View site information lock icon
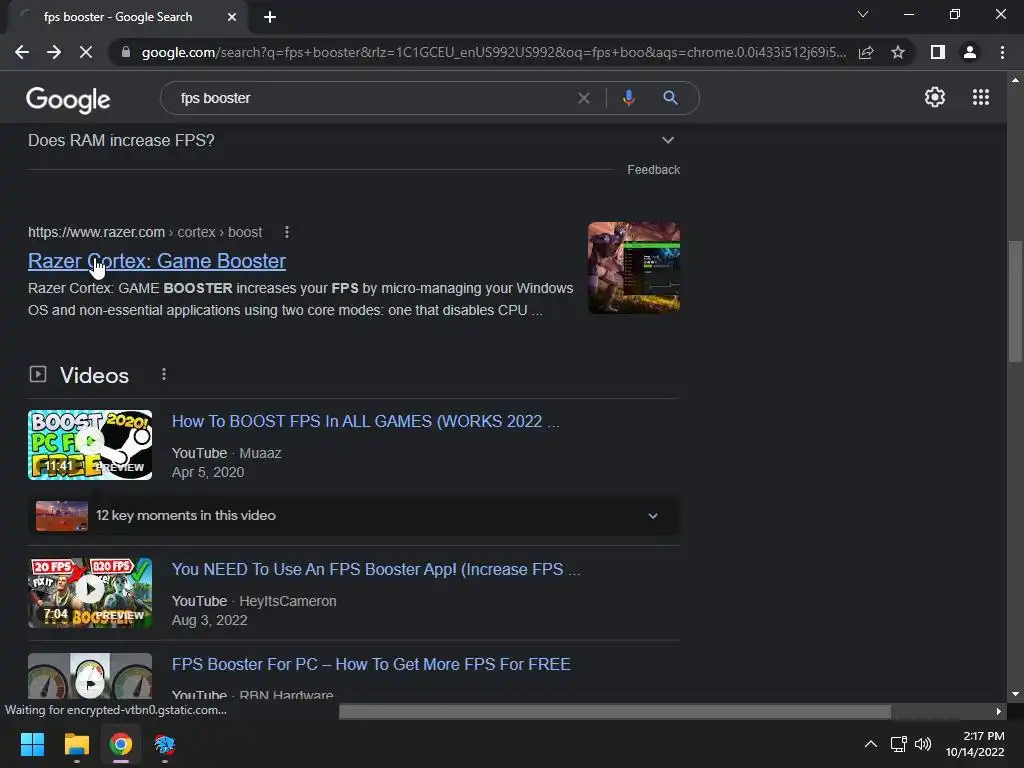The height and width of the screenshot is (768, 1024). click(x=125, y=52)
